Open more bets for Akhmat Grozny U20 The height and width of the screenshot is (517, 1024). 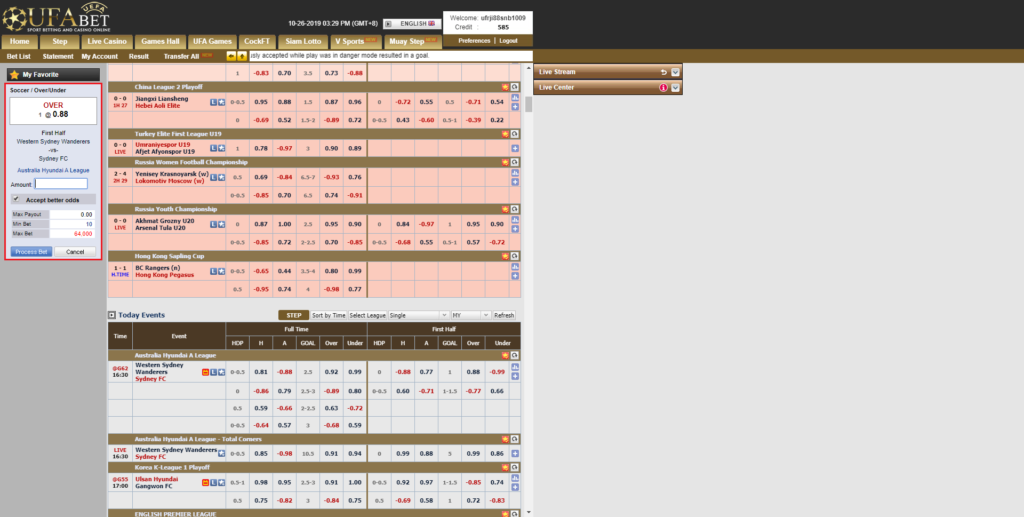click(515, 229)
